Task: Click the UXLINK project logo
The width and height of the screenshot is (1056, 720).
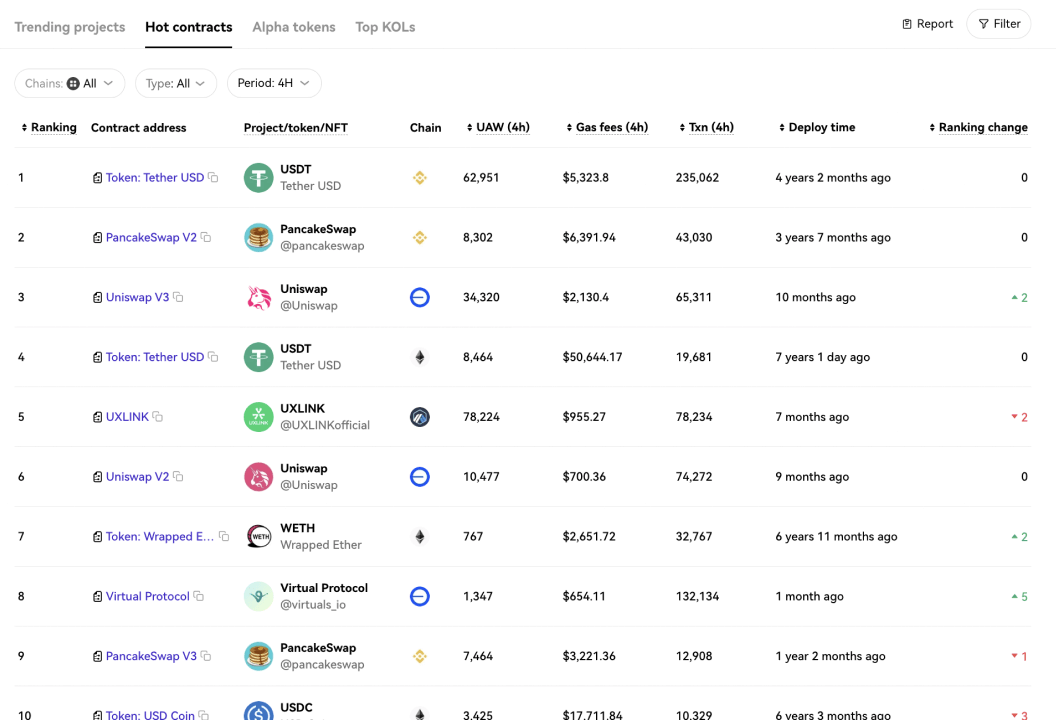Action: [x=259, y=417]
